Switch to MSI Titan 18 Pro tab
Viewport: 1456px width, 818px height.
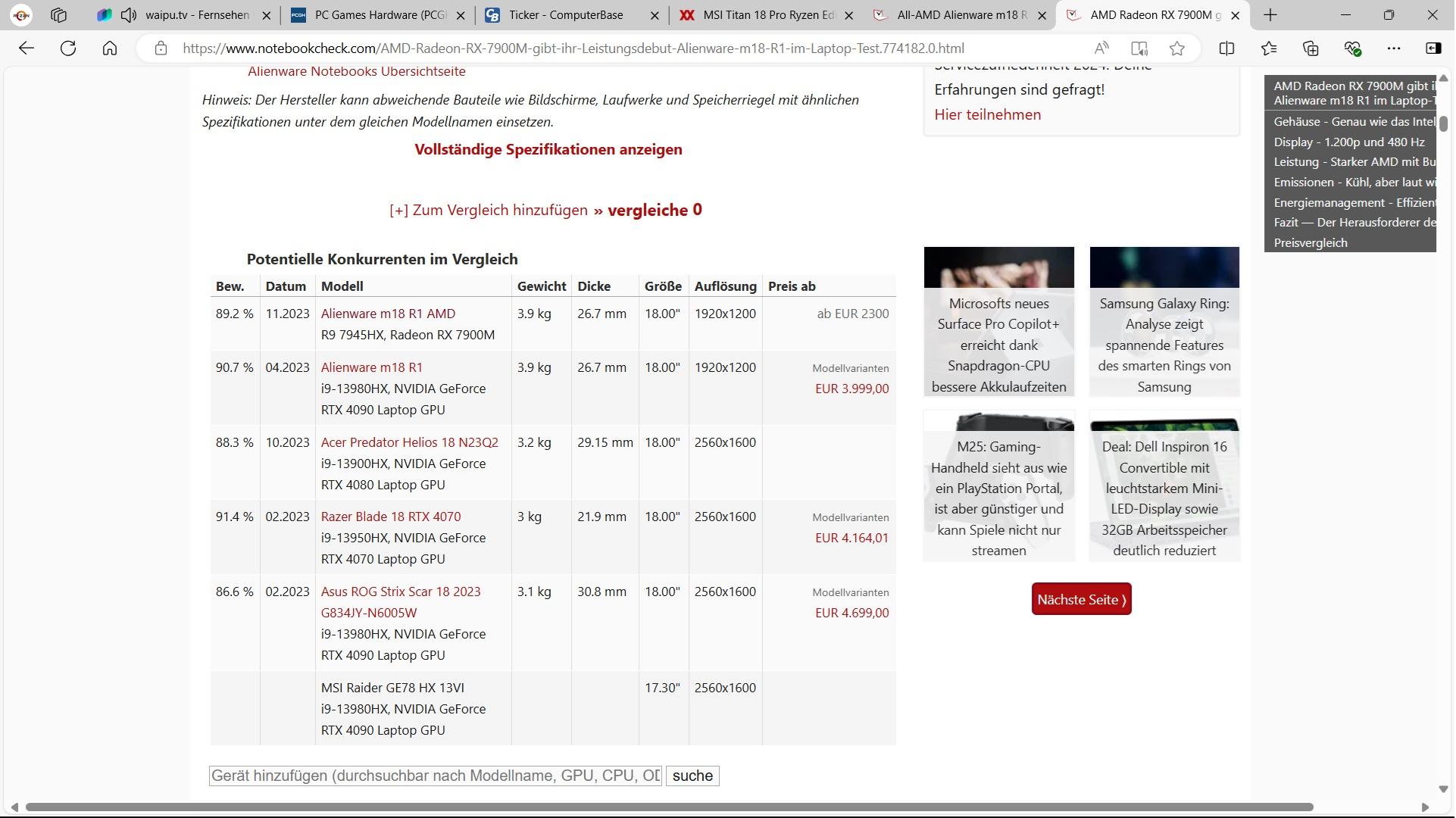pos(765,14)
